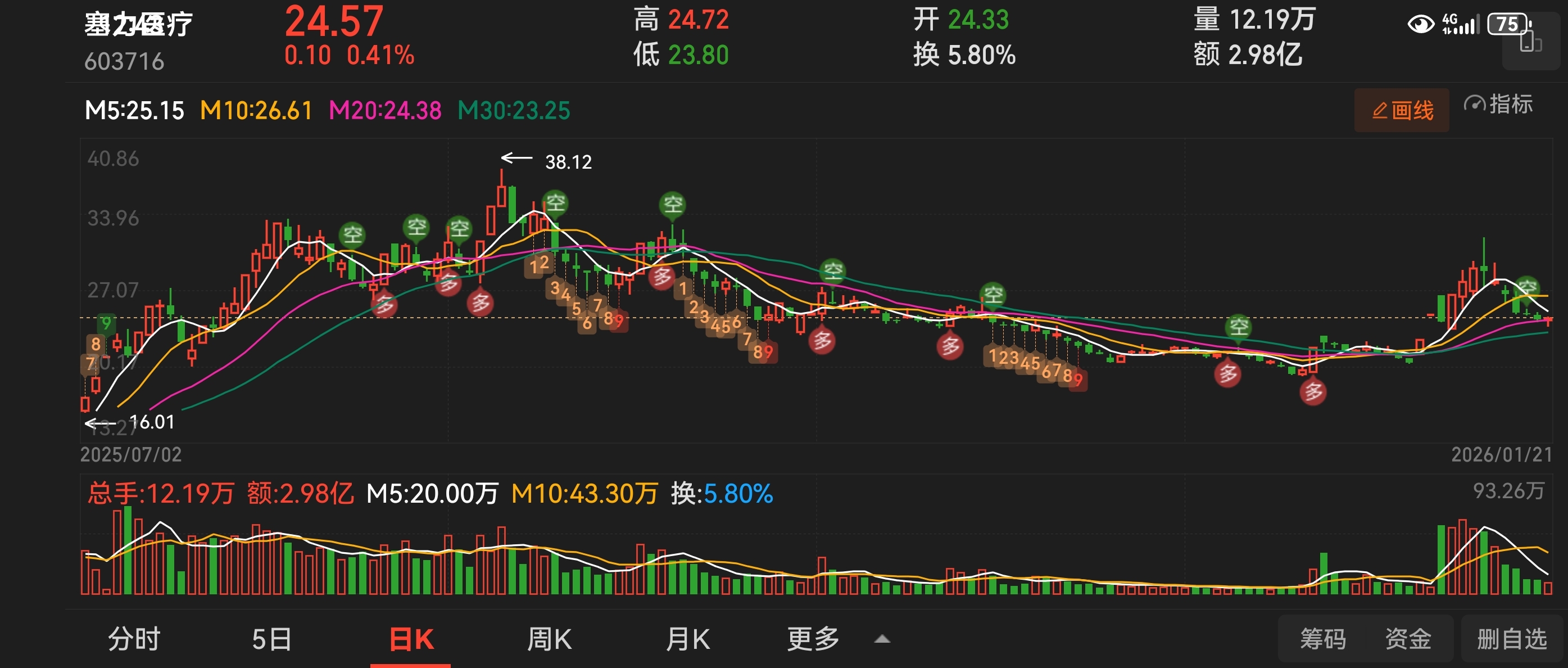This screenshot has height=668, width=1568.
Task: Tap the tallest green volume bar at left
Action: coord(128,550)
